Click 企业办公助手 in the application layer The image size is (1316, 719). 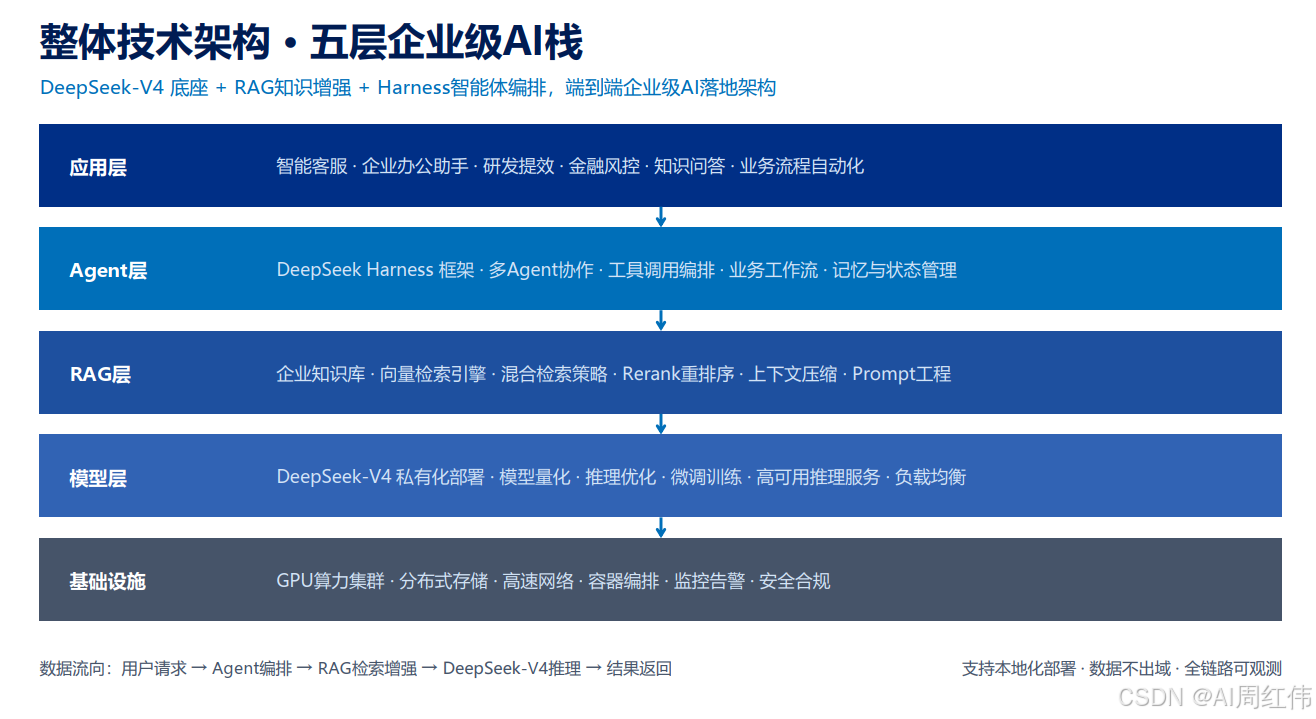click(415, 166)
